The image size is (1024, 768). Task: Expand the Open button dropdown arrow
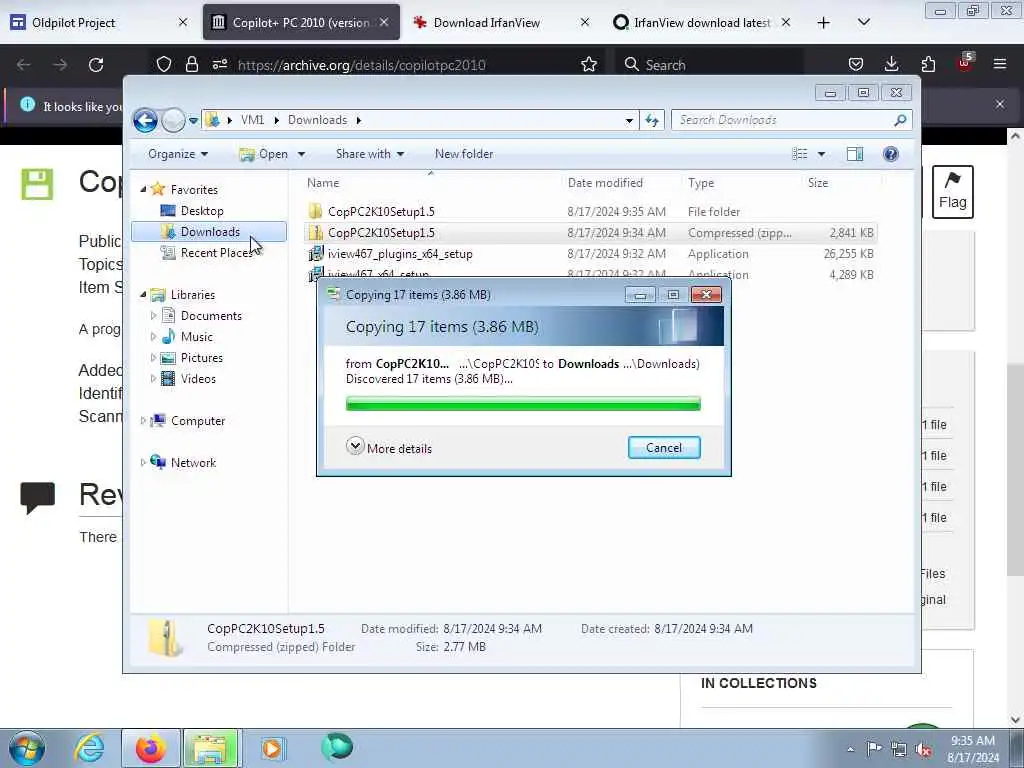pos(301,154)
